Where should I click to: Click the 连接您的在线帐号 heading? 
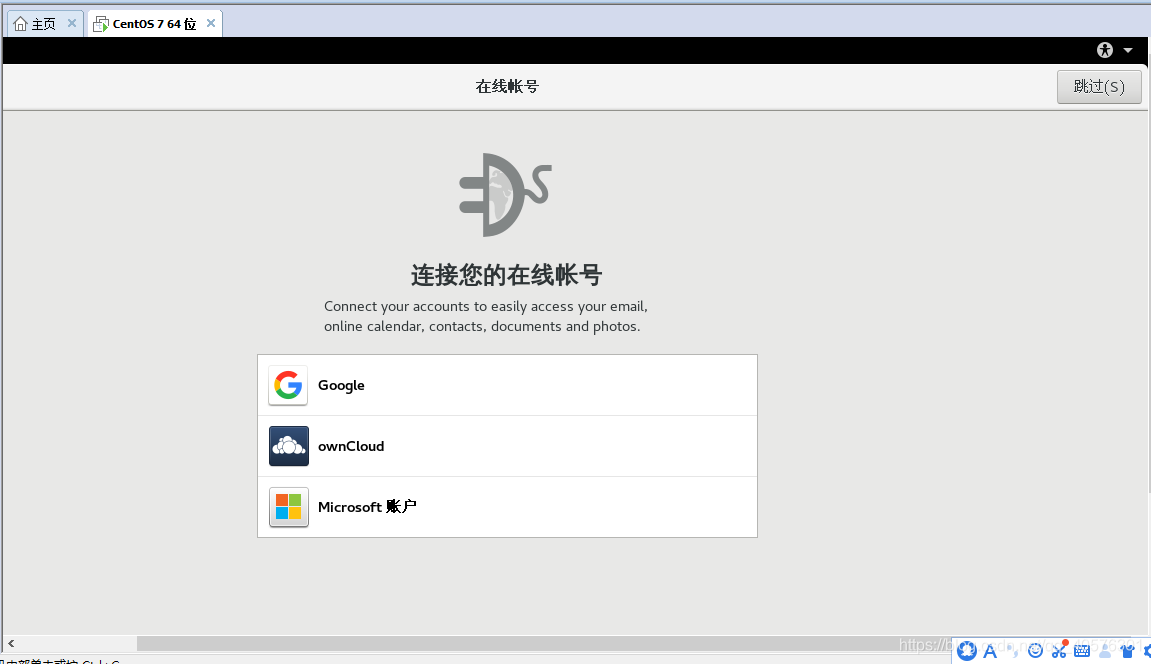506,275
